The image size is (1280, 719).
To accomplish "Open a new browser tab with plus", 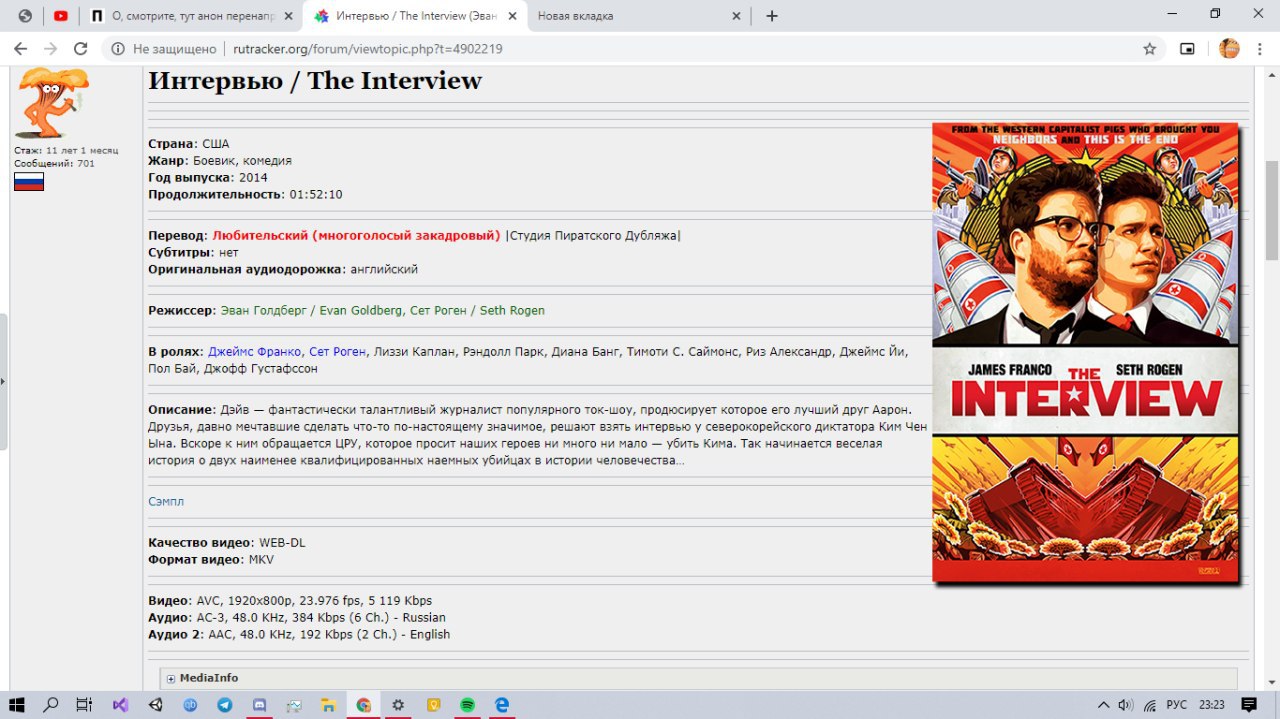I will (772, 16).
